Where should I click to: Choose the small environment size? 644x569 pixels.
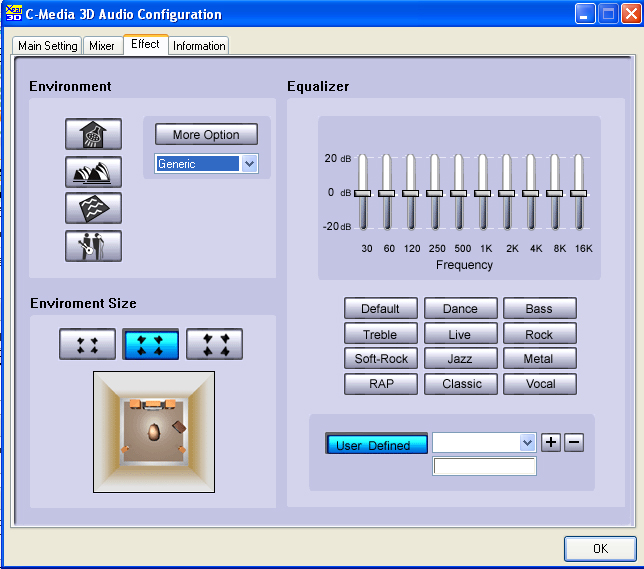(87, 344)
